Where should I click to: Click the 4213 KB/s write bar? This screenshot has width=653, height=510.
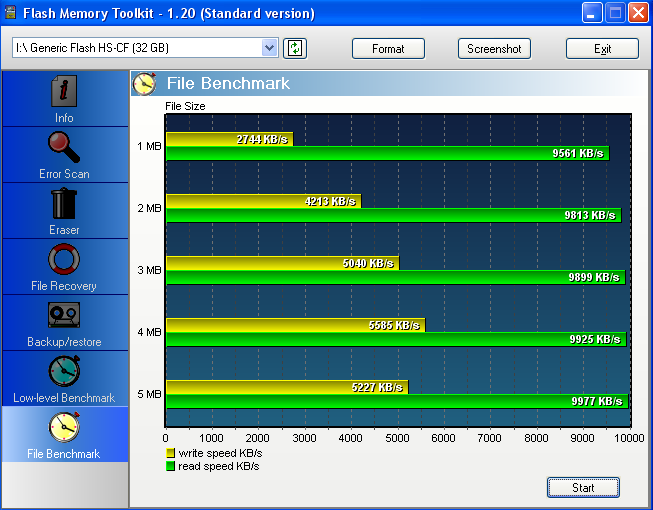pyautogui.click(x=264, y=201)
